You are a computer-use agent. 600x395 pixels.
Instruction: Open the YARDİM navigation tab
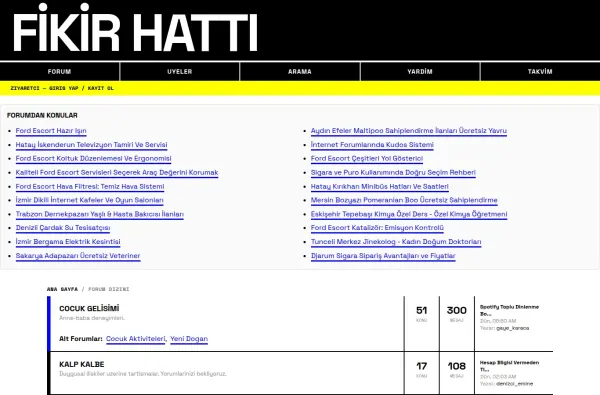pyautogui.click(x=420, y=72)
